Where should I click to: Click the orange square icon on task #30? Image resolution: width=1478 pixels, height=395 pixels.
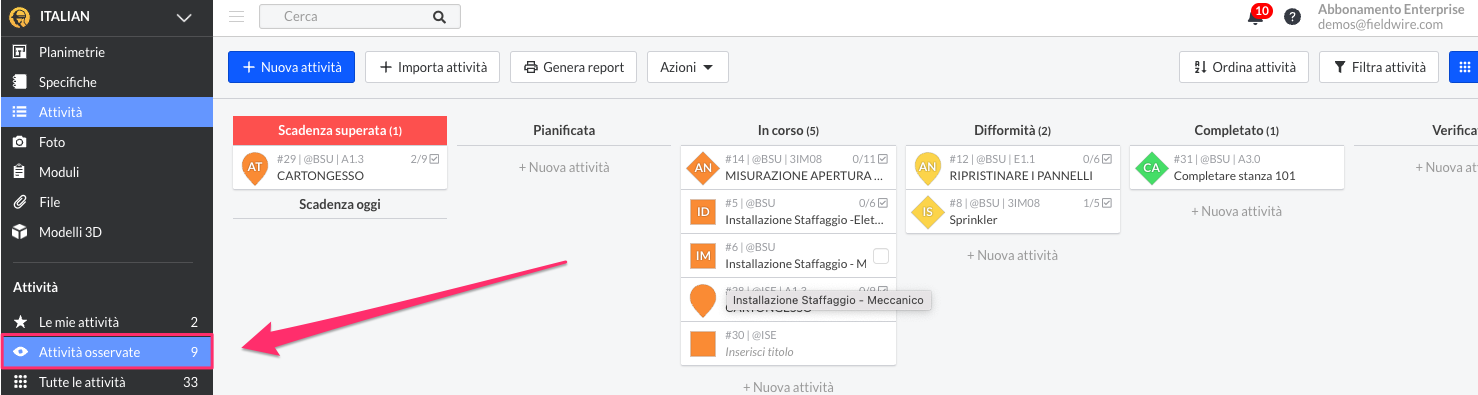703,344
